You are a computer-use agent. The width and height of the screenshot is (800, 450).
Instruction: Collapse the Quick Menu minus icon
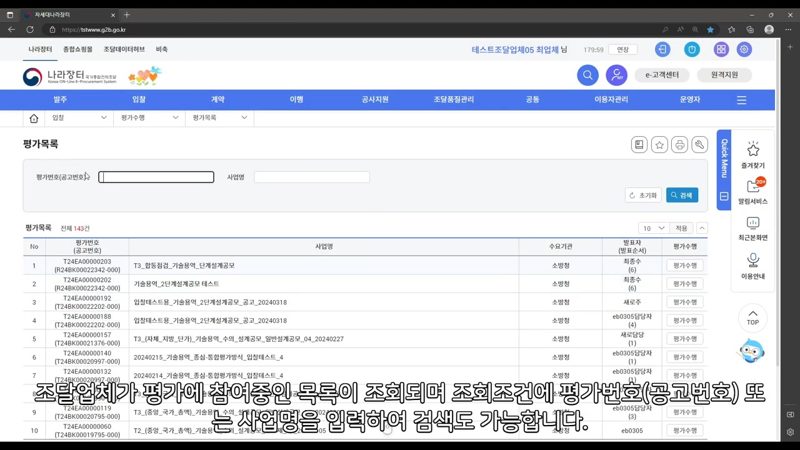[724, 196]
